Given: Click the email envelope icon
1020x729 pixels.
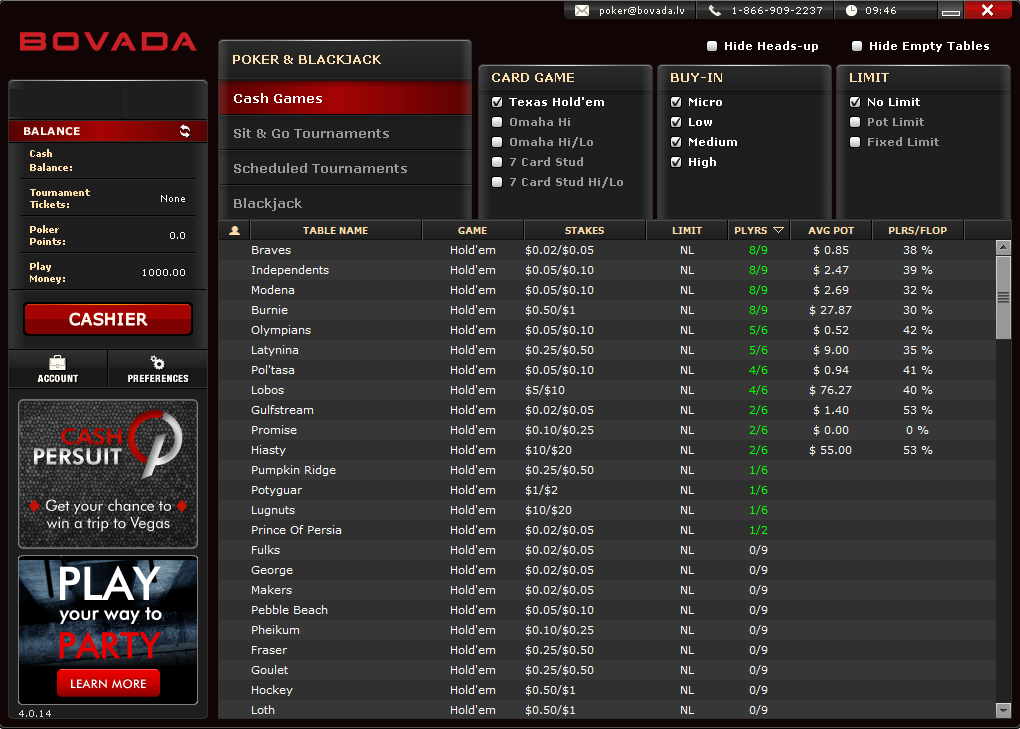Looking at the screenshot, I should pos(582,10).
